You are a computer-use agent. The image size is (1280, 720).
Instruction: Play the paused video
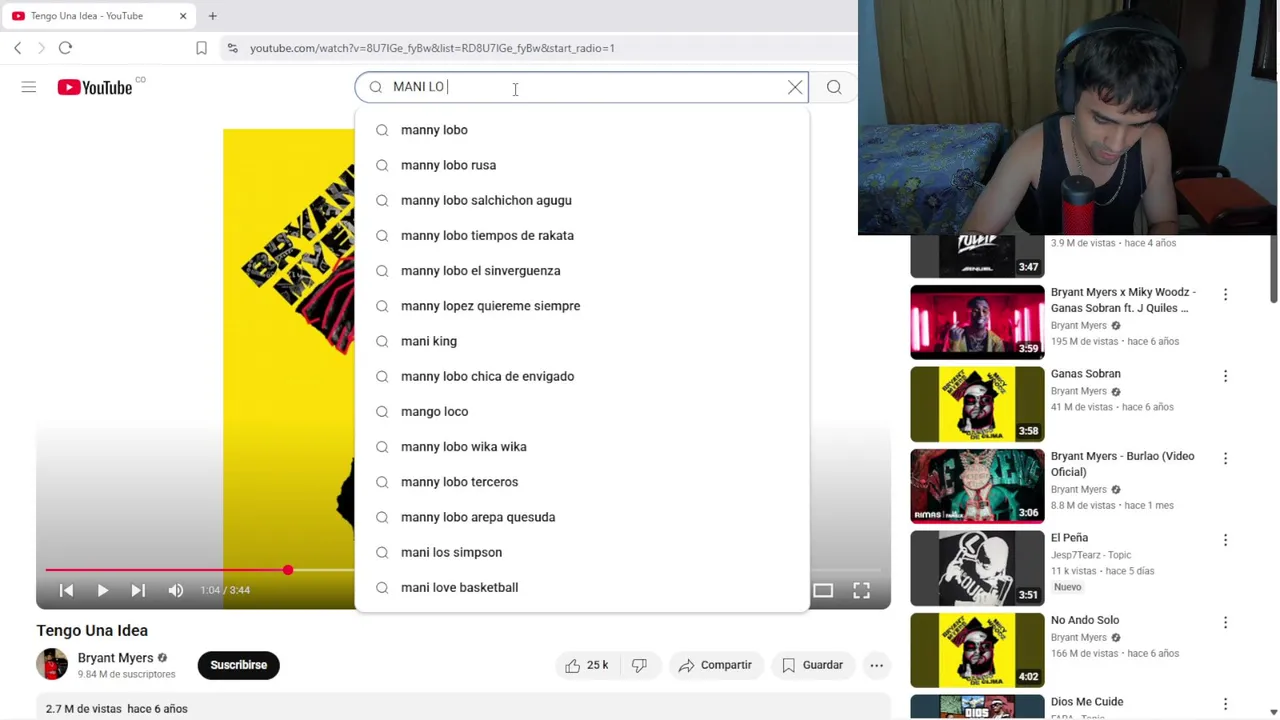pos(102,590)
